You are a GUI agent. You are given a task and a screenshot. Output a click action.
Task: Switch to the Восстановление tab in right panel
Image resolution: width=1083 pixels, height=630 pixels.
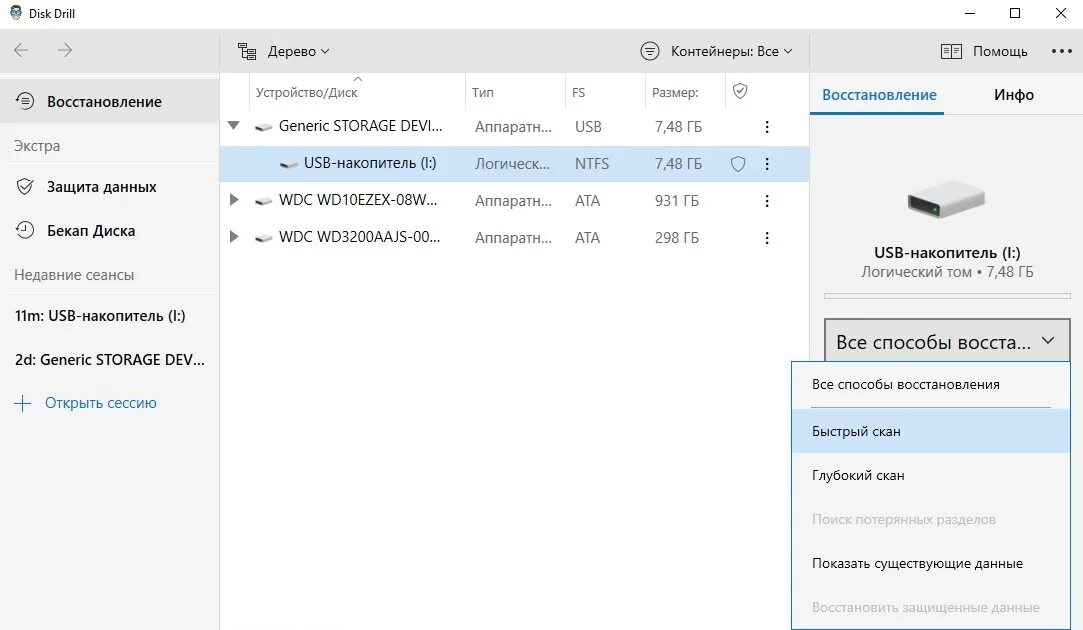[879, 95]
